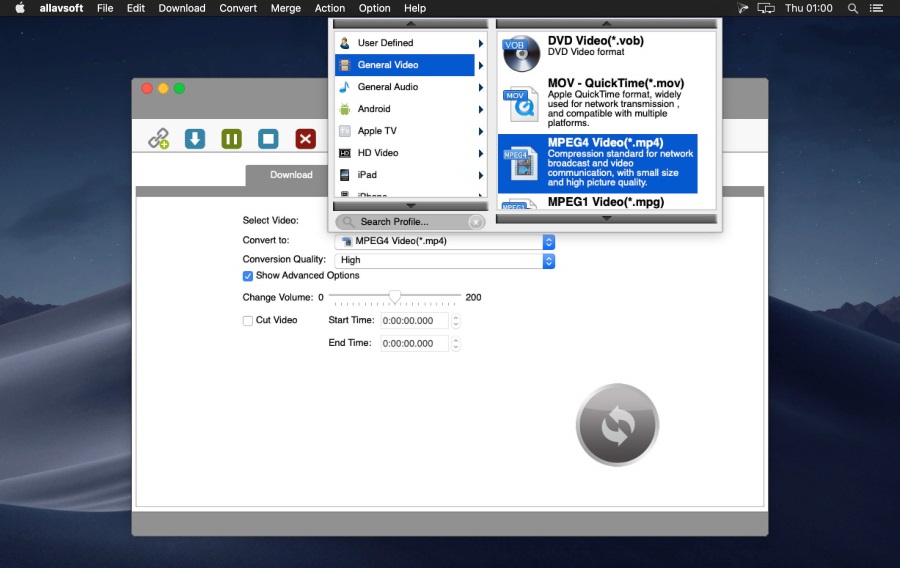This screenshot has width=900, height=568.
Task: Click the Thu 01:00 clock
Action: pyautogui.click(x=809, y=8)
